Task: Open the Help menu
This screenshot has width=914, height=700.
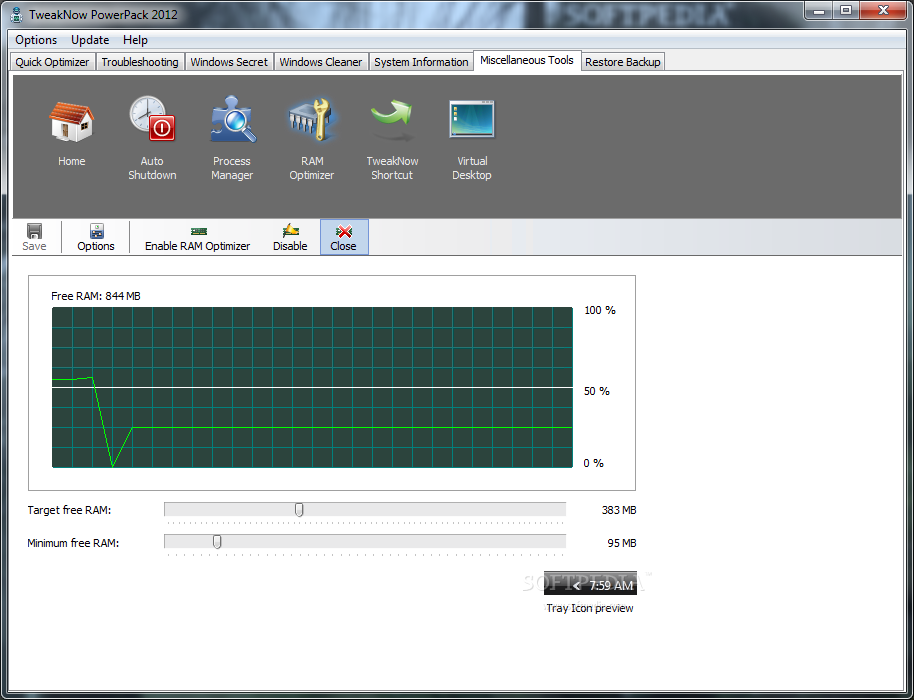Action: 135,40
